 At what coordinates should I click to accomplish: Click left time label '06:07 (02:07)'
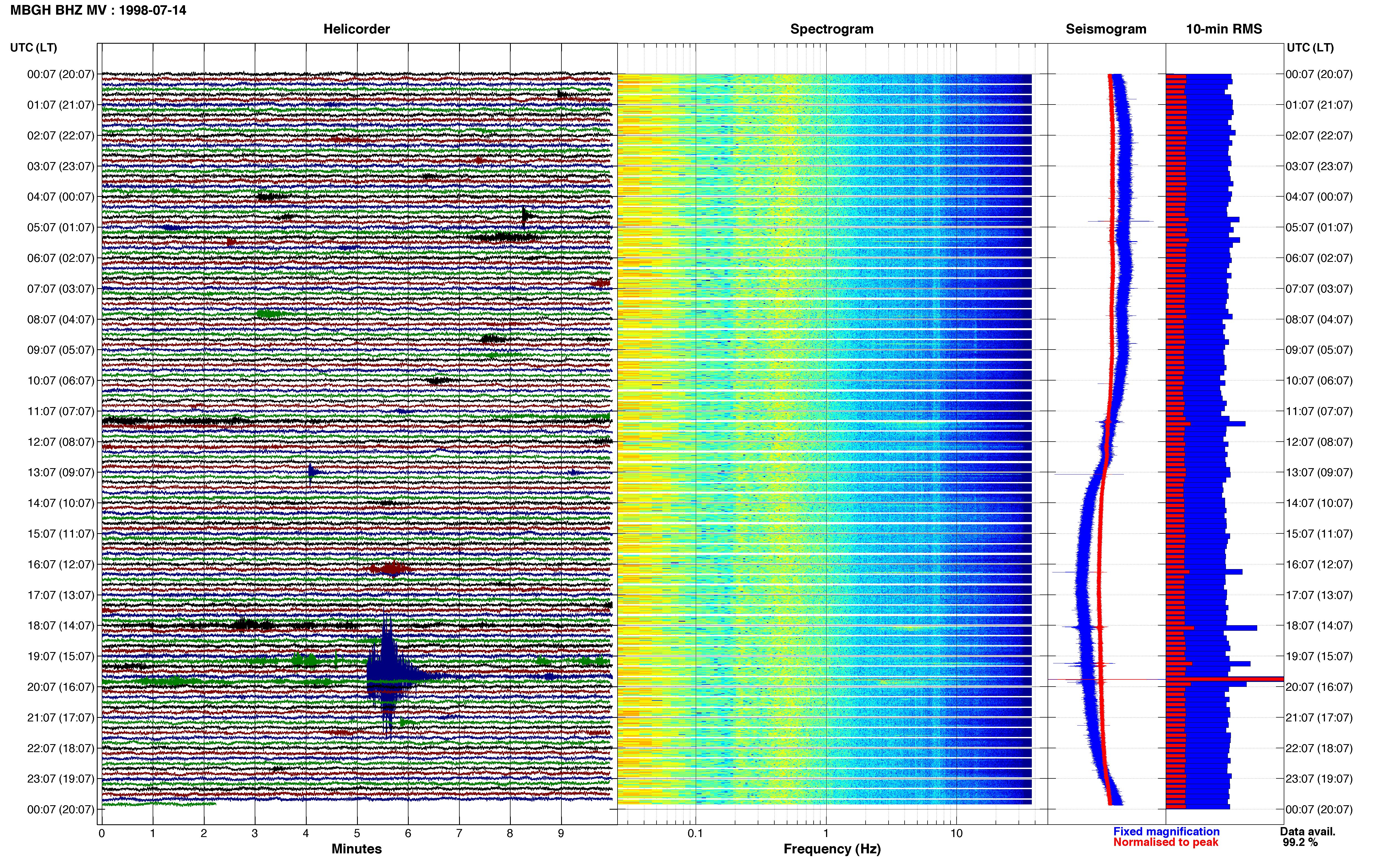pos(60,258)
